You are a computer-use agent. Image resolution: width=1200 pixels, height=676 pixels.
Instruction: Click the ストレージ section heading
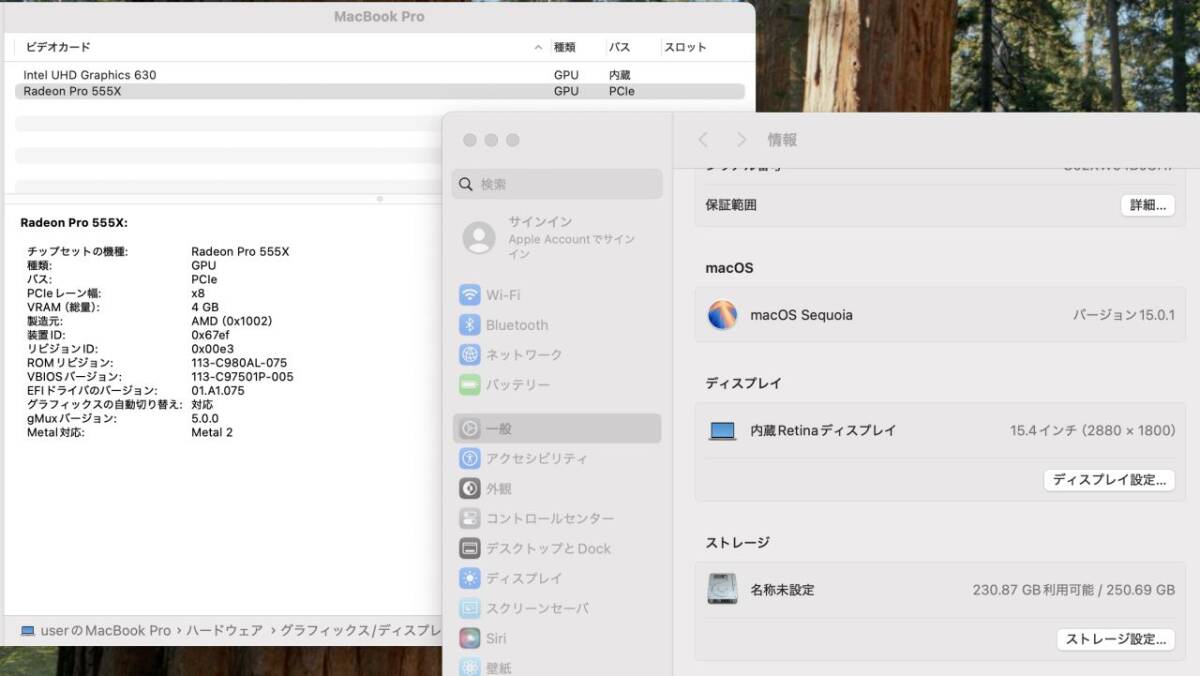tap(738, 543)
